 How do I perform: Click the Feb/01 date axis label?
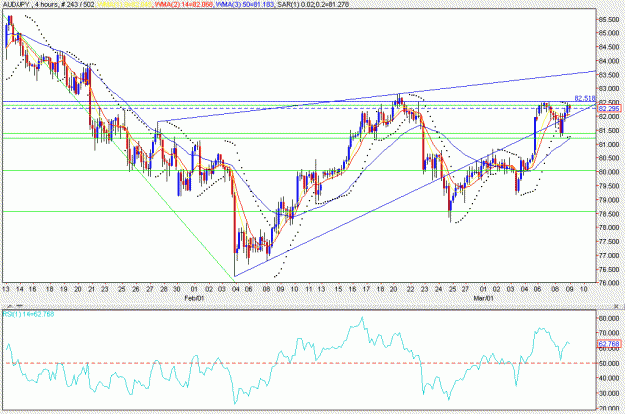(x=194, y=298)
